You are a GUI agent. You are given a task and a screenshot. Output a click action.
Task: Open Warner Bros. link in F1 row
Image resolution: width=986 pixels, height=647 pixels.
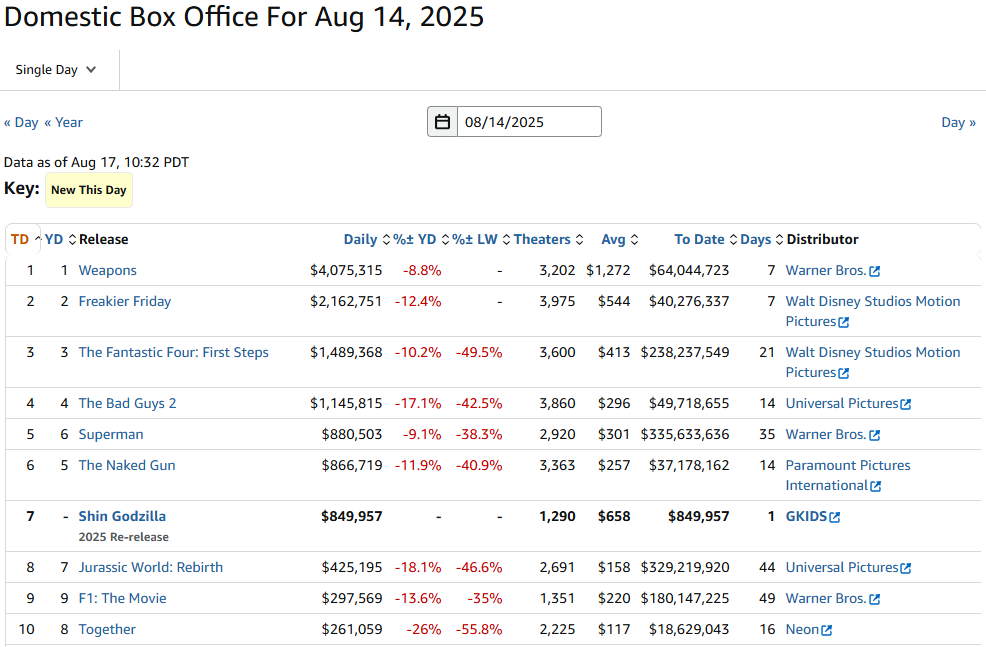point(826,598)
